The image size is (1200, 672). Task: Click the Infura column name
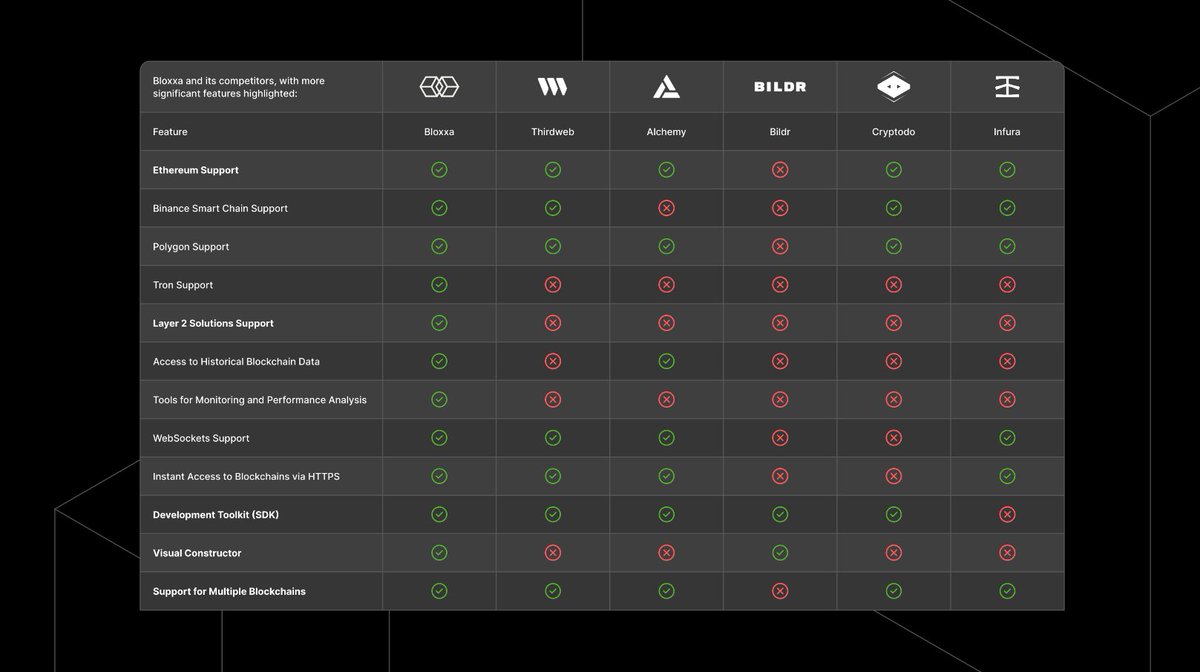point(1007,132)
